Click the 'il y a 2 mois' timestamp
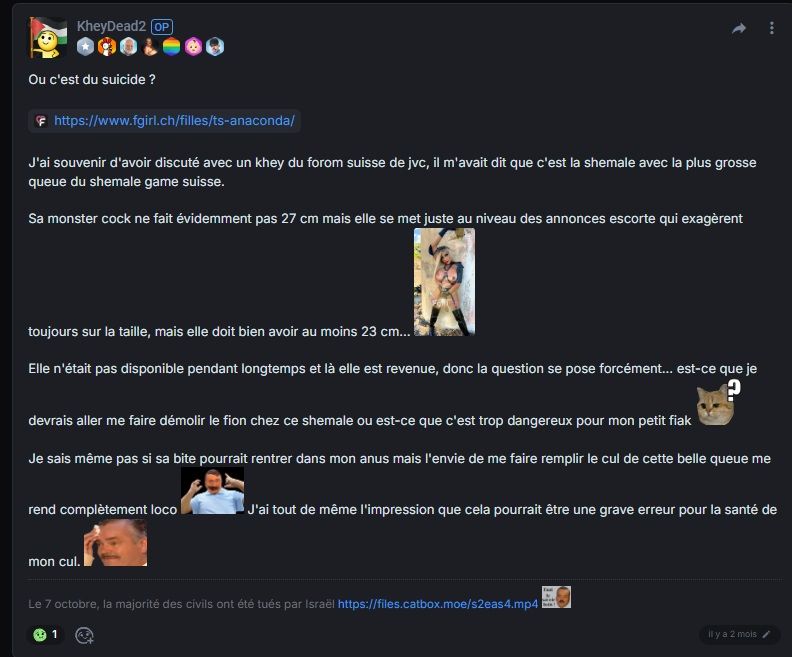The height and width of the screenshot is (657, 792). coord(732,634)
